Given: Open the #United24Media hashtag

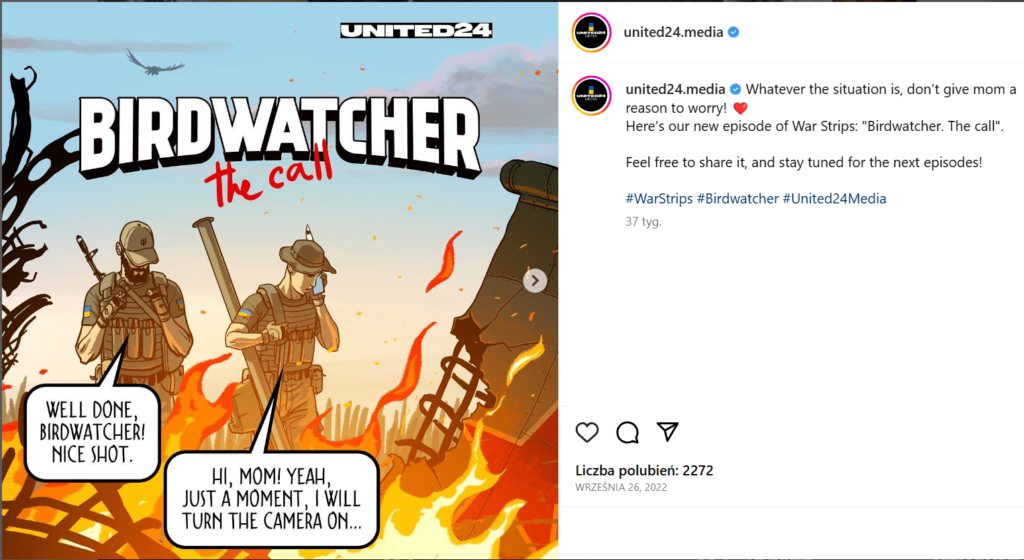Looking at the screenshot, I should pos(835,198).
